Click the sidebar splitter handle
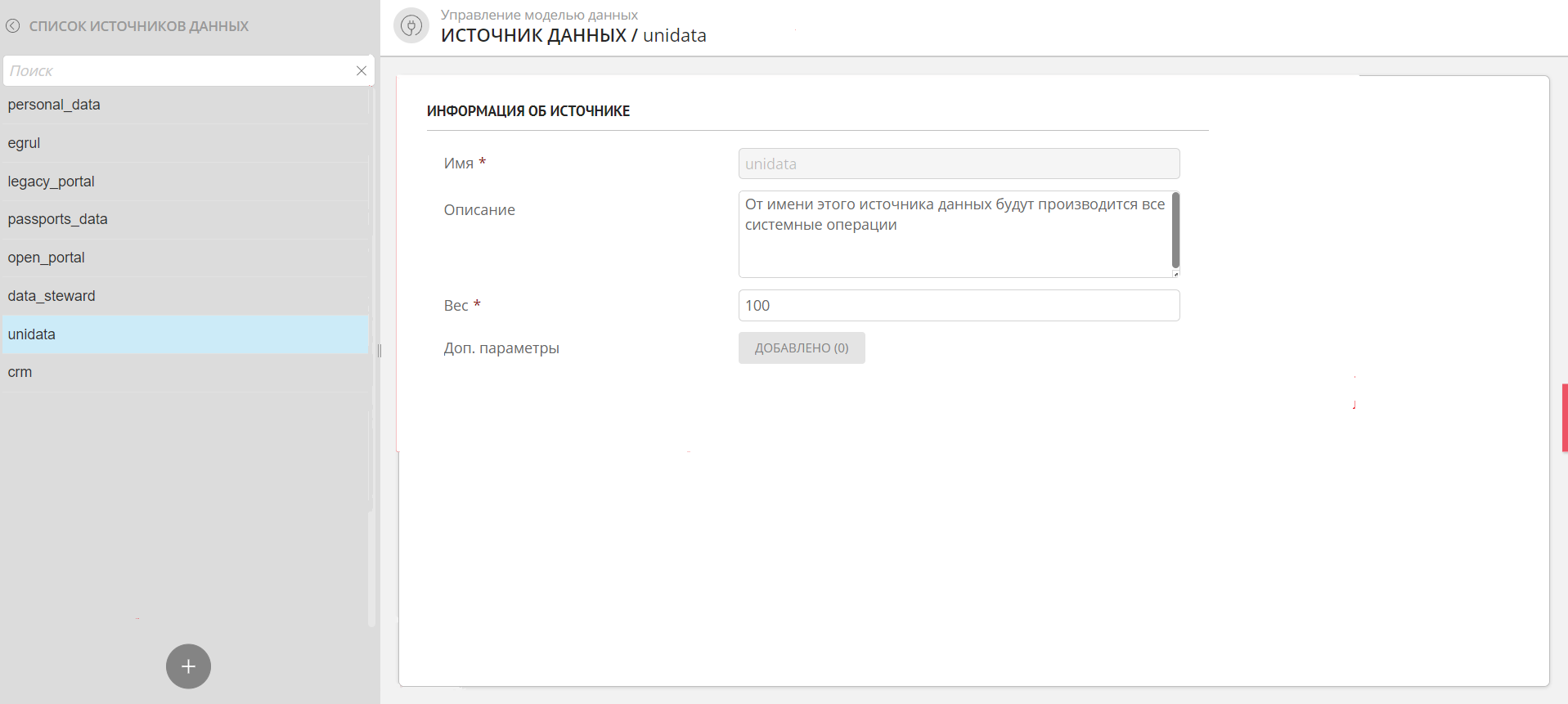 380,351
